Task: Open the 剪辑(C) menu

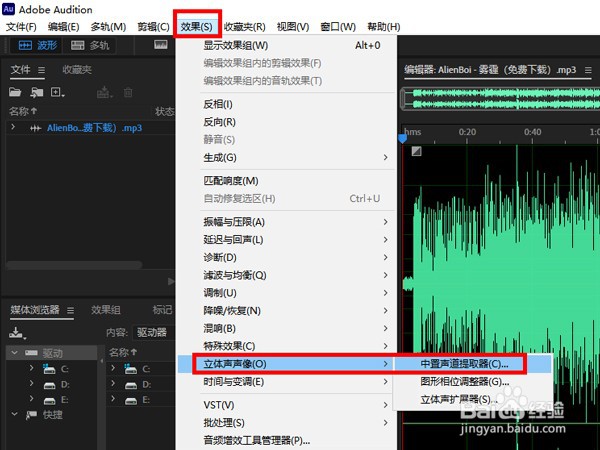Action: pos(153,27)
